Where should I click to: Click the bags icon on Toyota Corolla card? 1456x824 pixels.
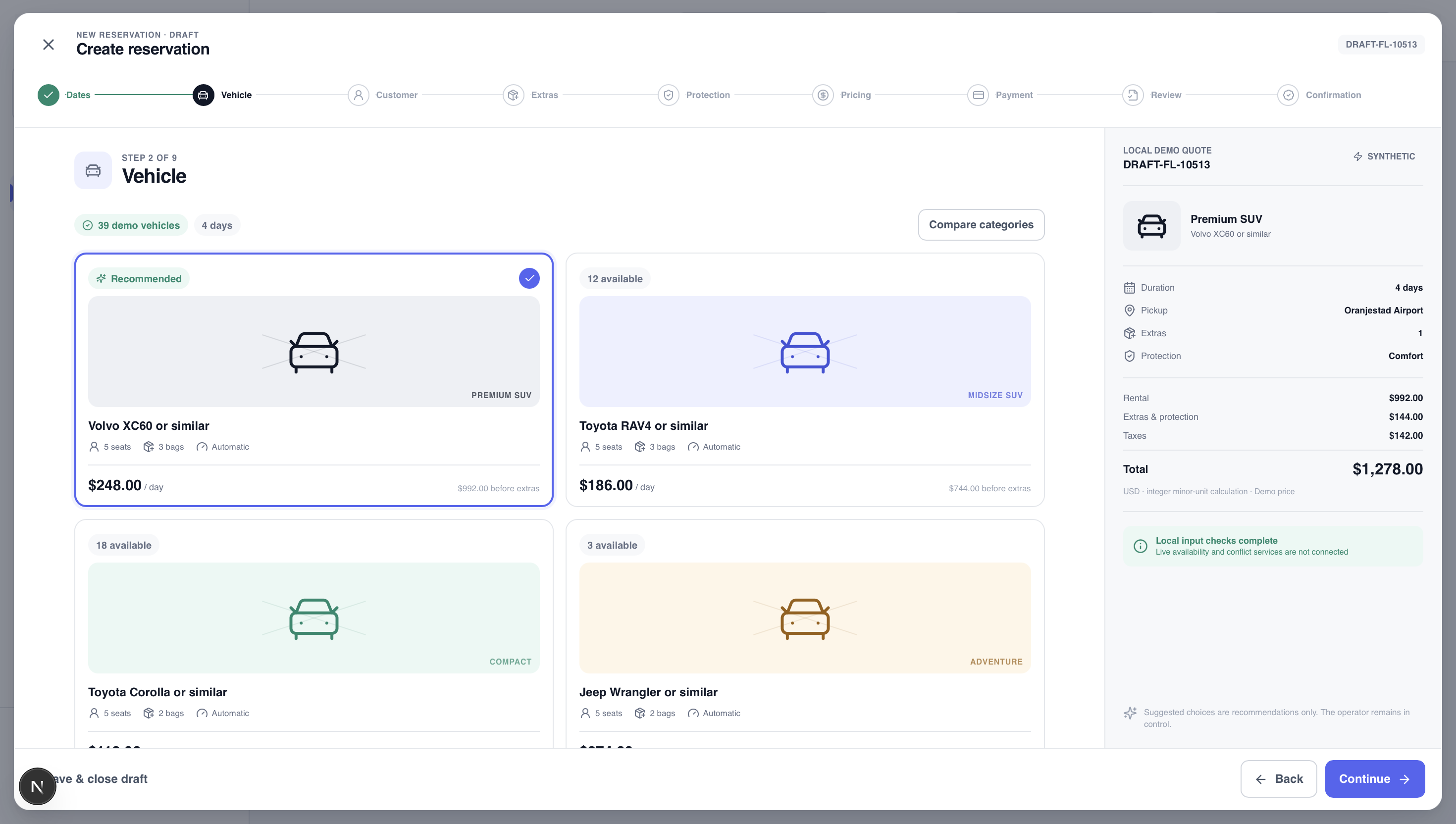click(x=148, y=714)
